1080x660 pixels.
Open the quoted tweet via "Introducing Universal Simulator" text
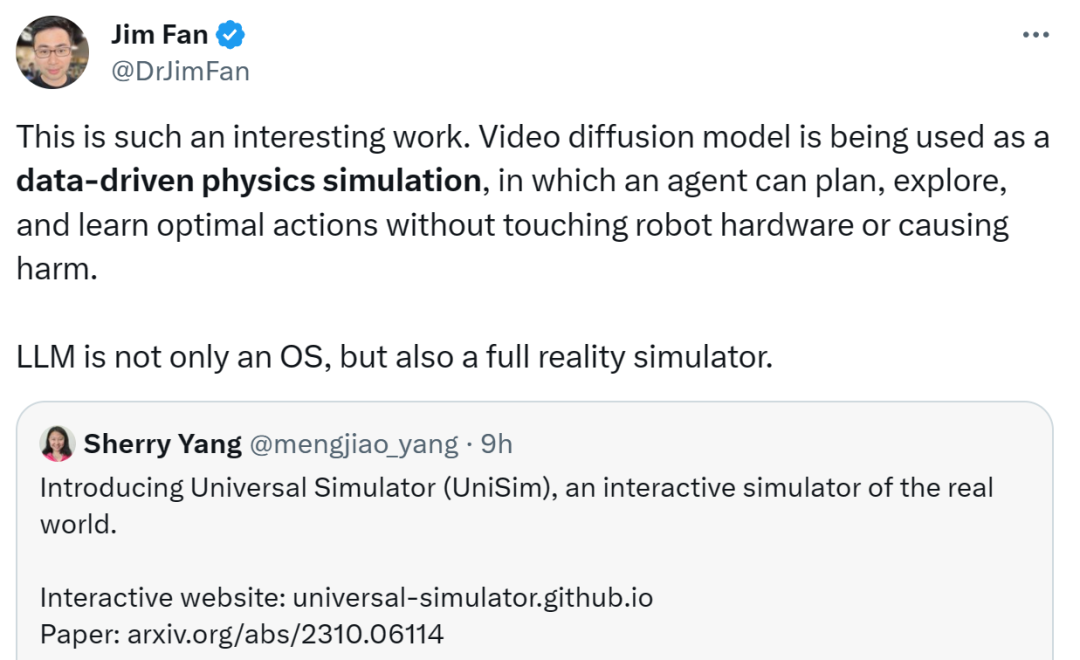coord(300,488)
